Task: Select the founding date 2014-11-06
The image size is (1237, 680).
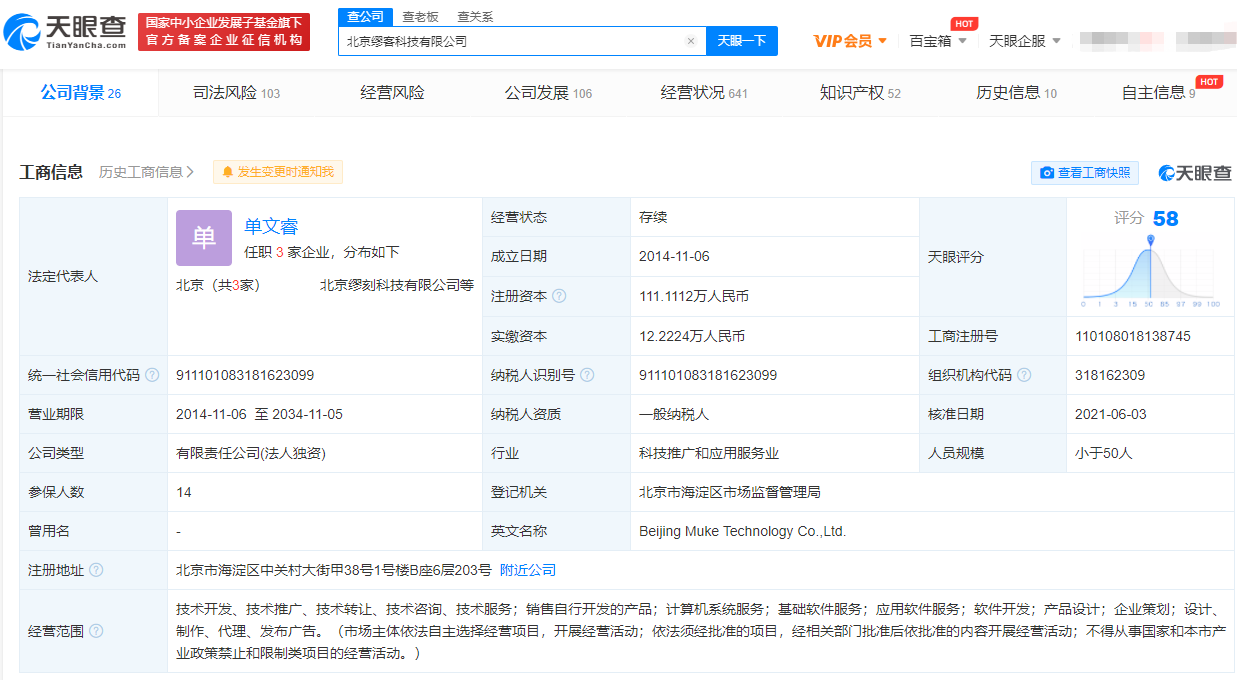Action: 674,256
